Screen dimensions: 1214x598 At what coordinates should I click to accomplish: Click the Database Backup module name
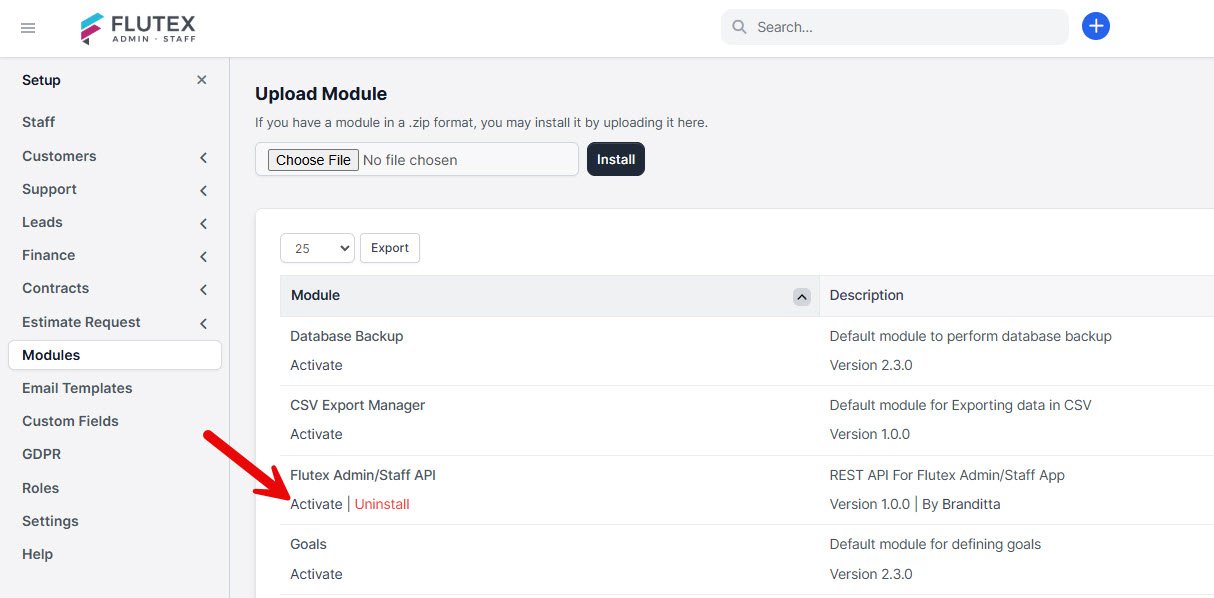[346, 336]
